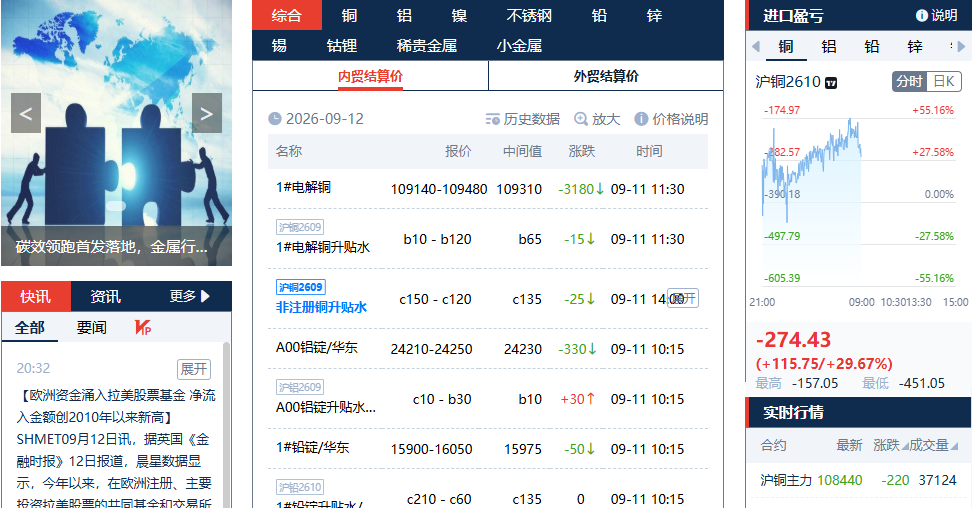
Task: Click the clock icon beside 2026-09-12
Action: 275,119
